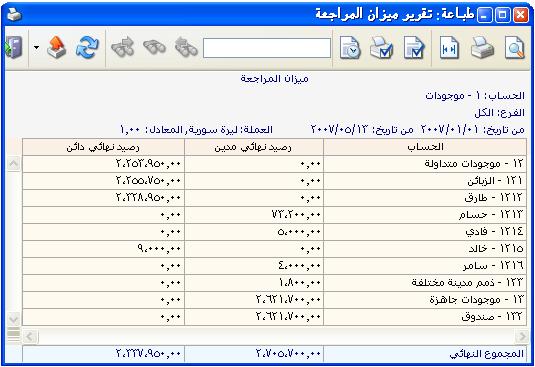Click the search text input field
The width and height of the screenshot is (535, 367).
point(267,48)
